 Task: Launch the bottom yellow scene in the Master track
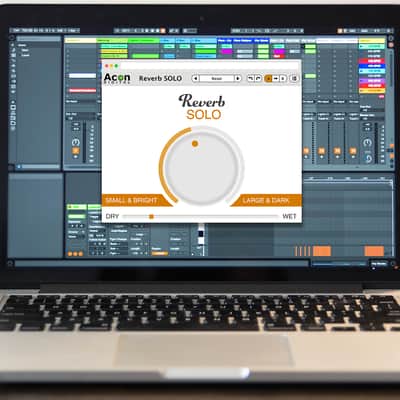click(x=372, y=91)
